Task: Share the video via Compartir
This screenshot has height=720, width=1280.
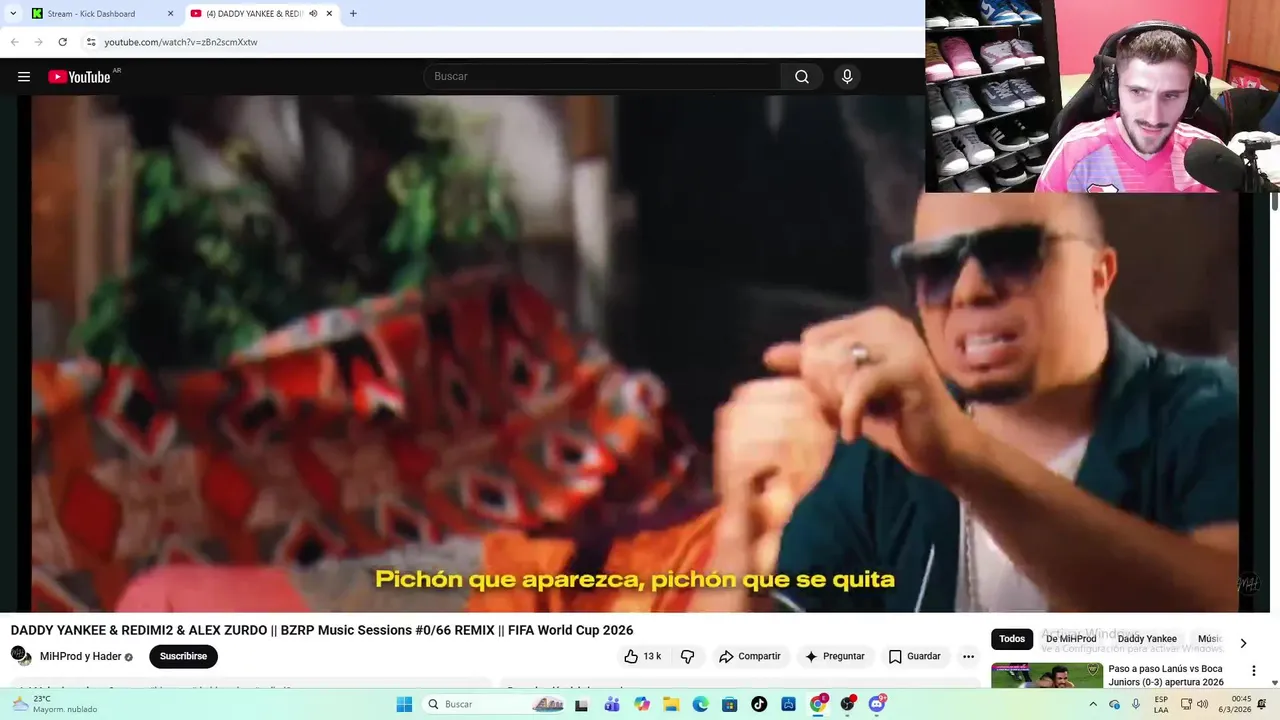Action: point(749,656)
